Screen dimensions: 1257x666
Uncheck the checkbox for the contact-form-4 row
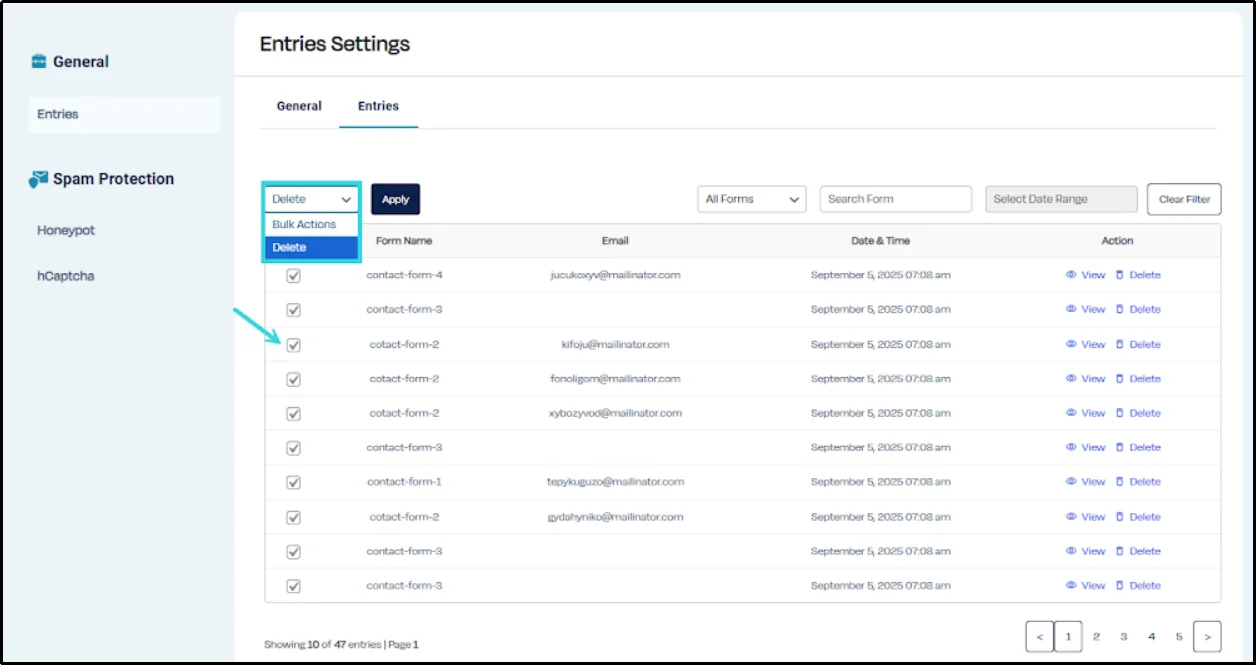point(292,274)
